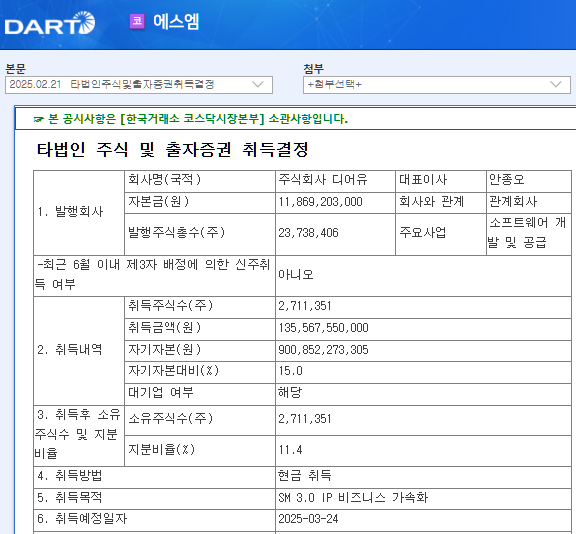
Task: Click the 2. 취득내역 row header
Action: coord(79,351)
